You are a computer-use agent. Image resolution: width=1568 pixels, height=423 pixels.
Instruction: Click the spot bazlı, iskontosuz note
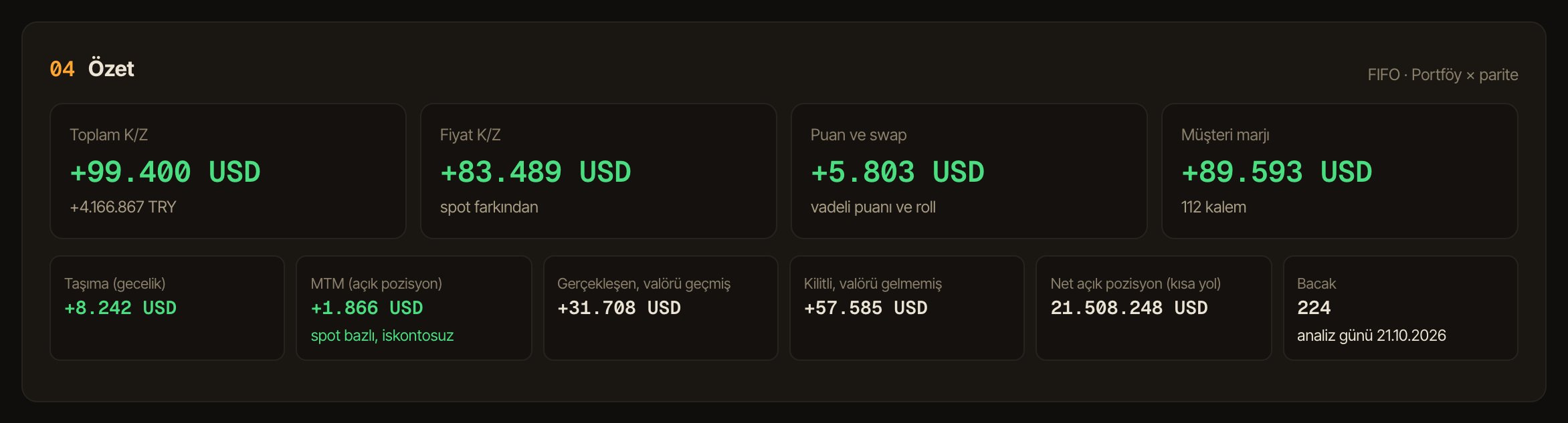(x=382, y=335)
